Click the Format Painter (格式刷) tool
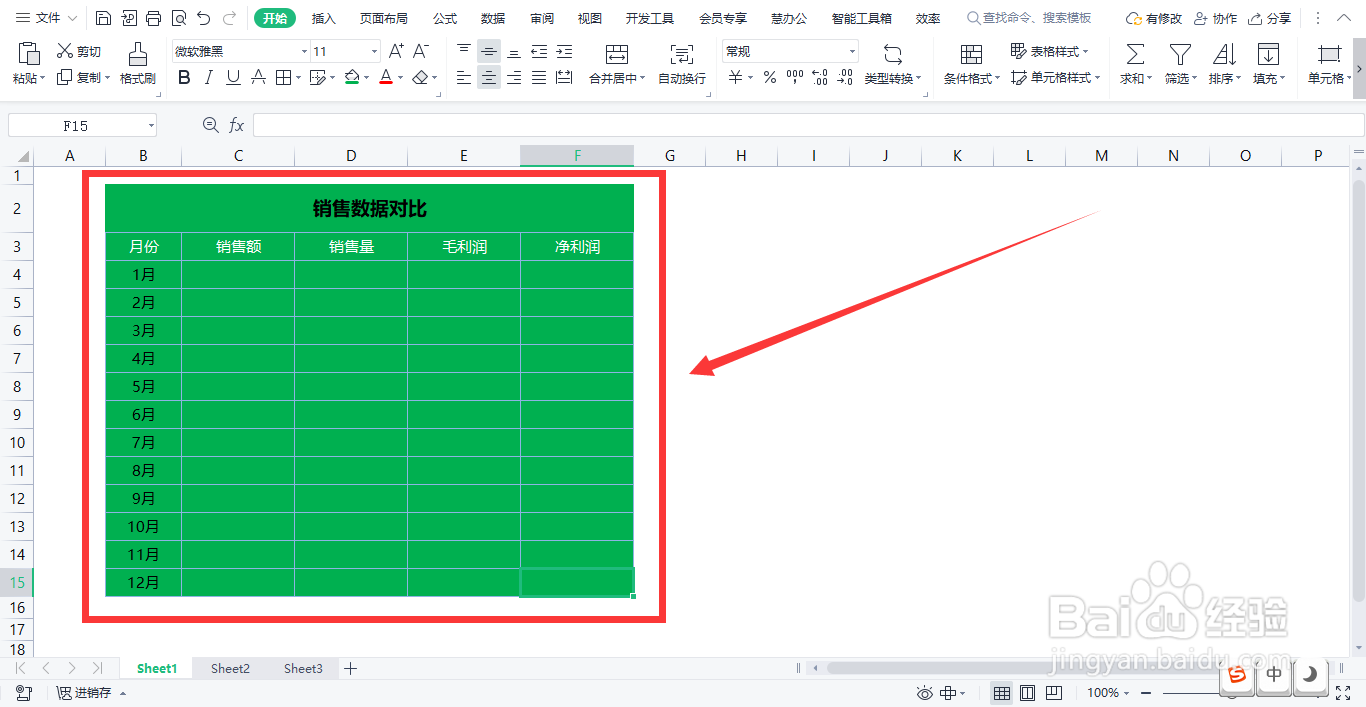This screenshot has height=707, width=1366. 138,63
